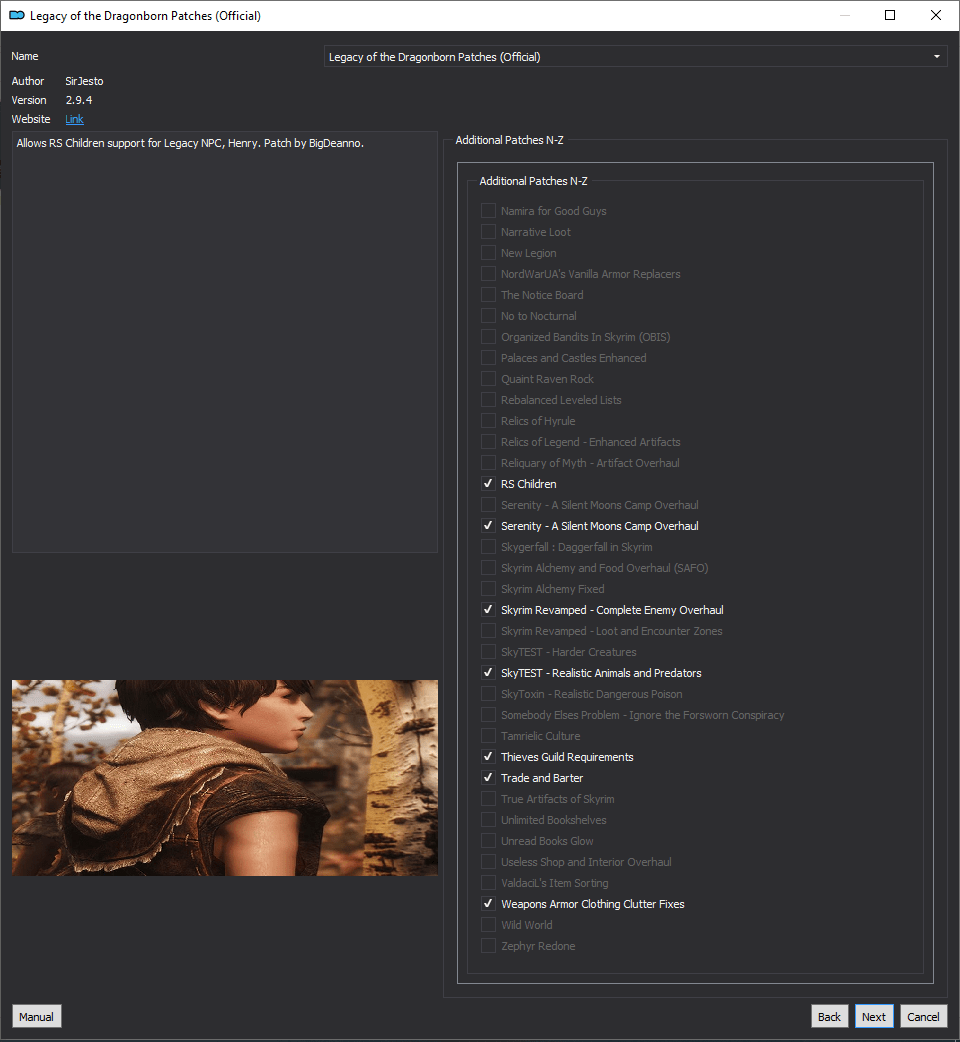Tick SkyTEST - Harder Creatures checkbox
The image size is (960, 1042).
coord(488,652)
